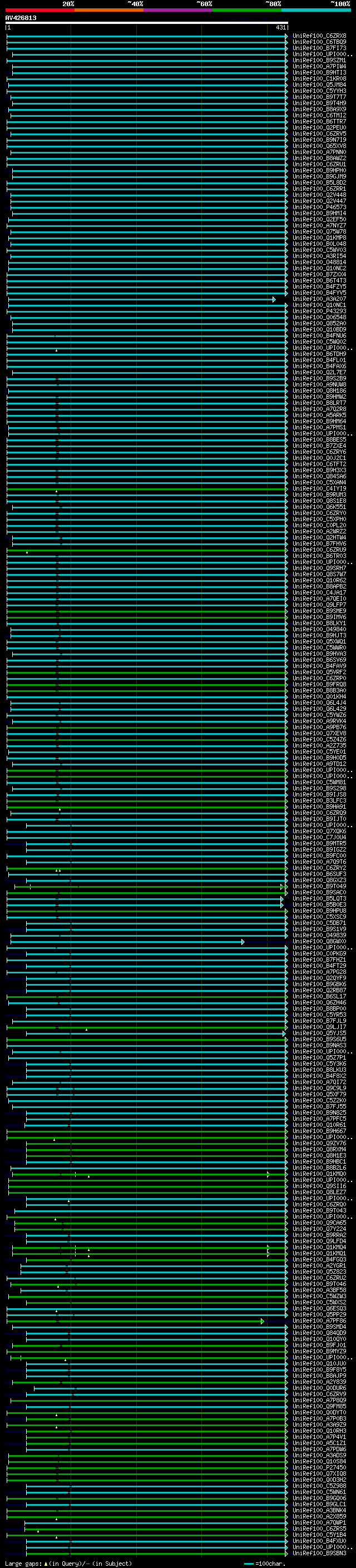
Task: Click the white query sequence ruler bar
Action: (x=147, y=23)
